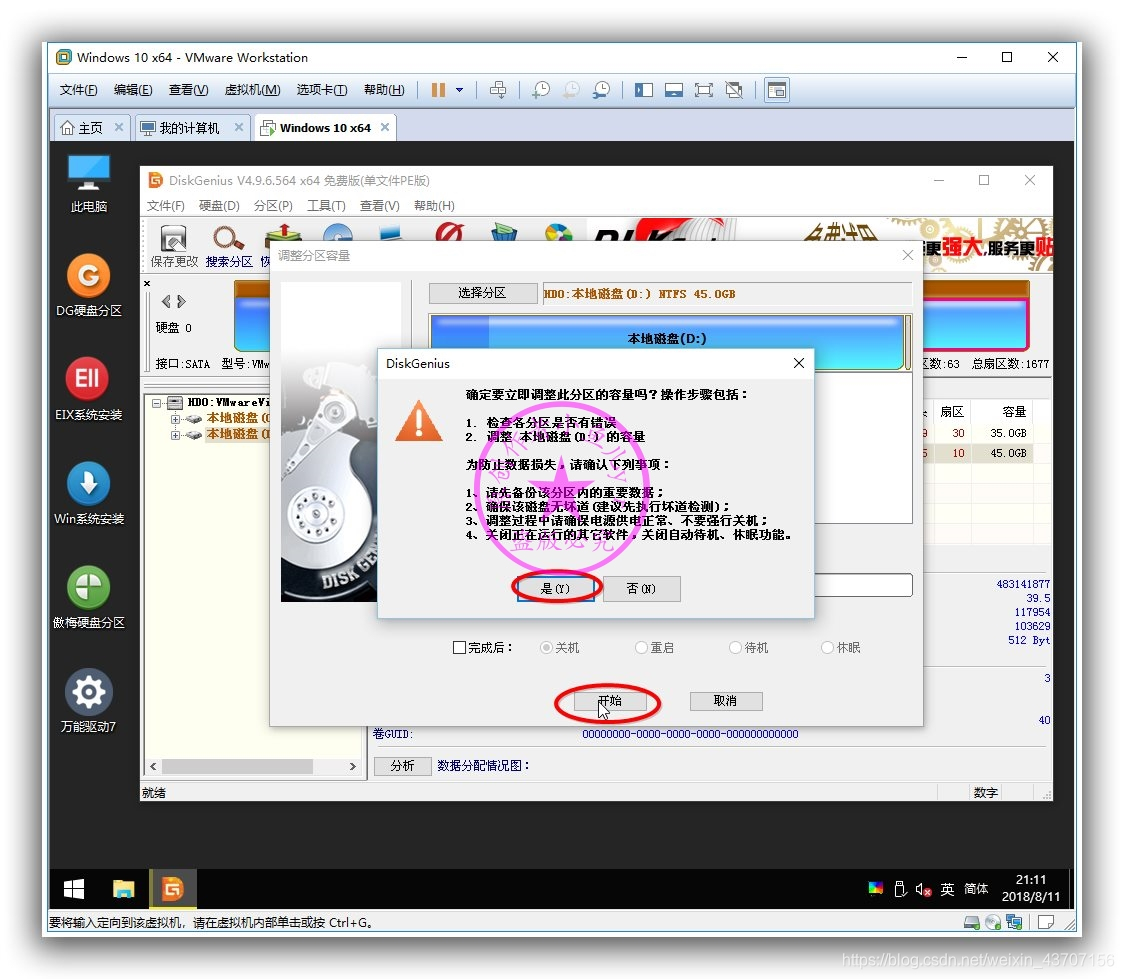Click the VMware pause virtual machine icon
The height and width of the screenshot is (979, 1124).
point(438,90)
